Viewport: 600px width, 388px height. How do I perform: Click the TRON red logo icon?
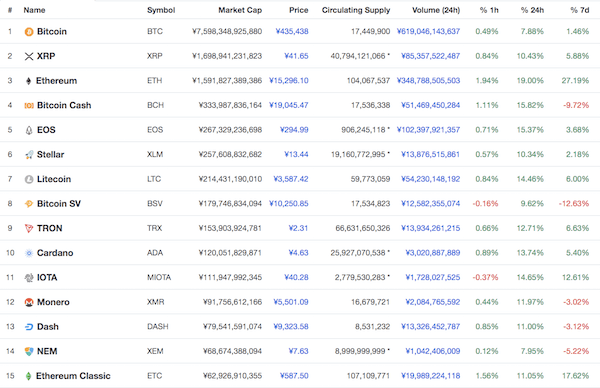click(29, 228)
